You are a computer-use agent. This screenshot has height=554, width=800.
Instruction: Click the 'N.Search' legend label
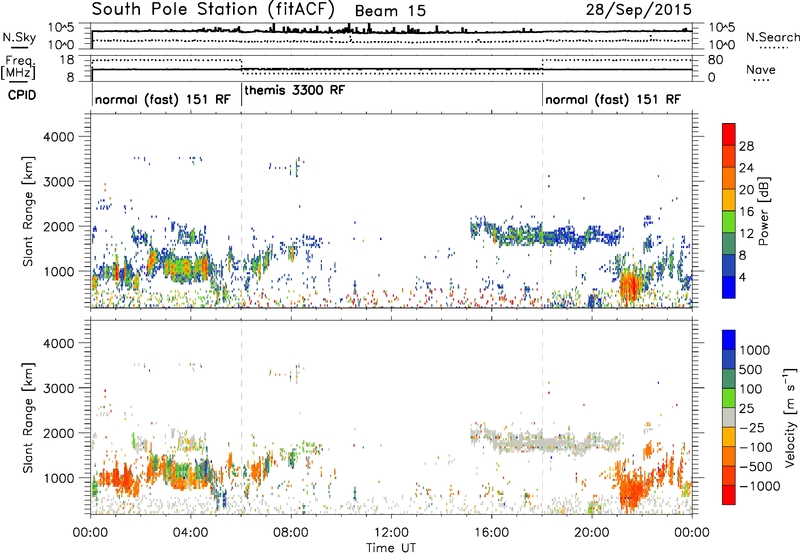(772, 37)
